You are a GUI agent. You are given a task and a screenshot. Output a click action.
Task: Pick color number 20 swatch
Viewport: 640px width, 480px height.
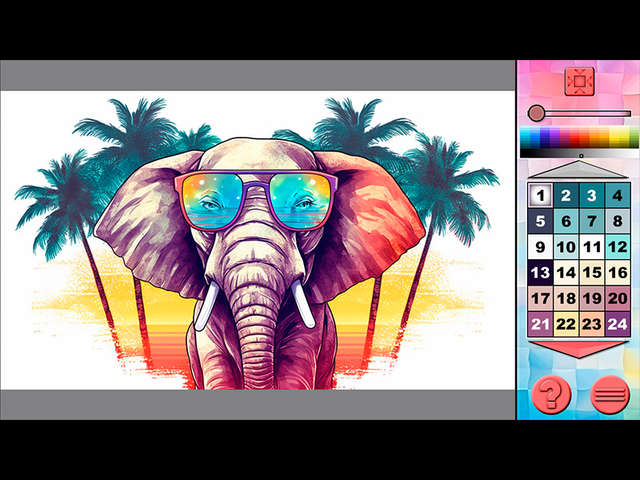coord(618,298)
